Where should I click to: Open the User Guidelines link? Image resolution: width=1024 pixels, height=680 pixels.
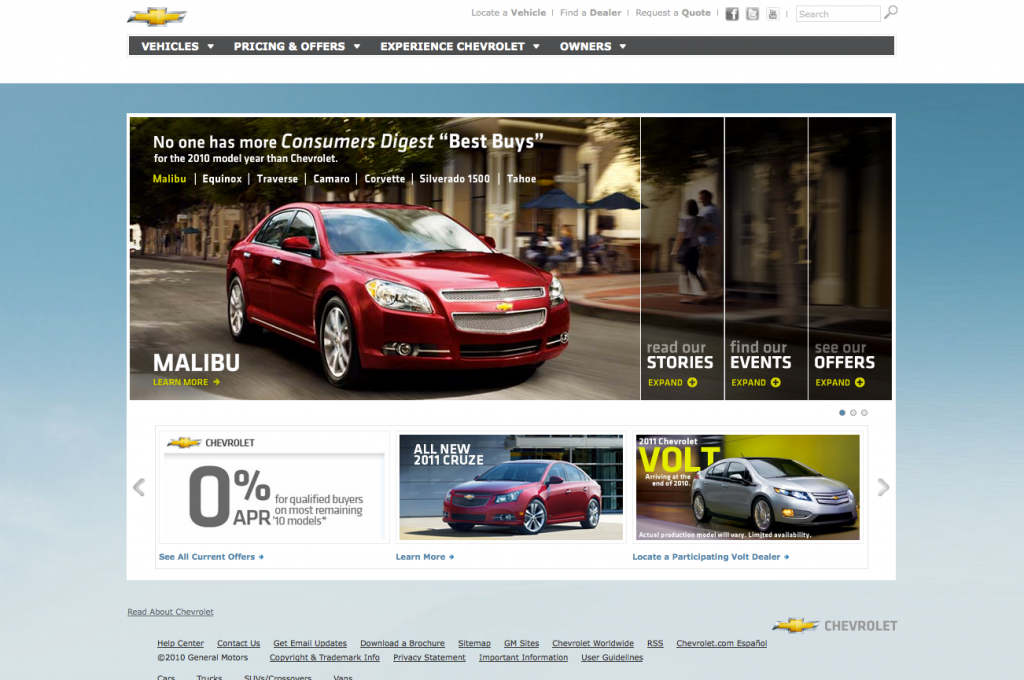[x=612, y=658]
